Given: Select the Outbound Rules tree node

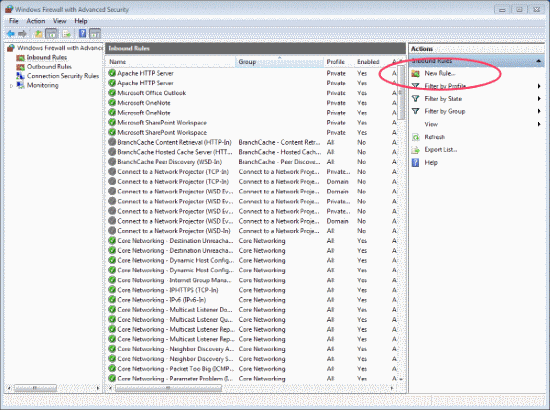Looking at the screenshot, I should [49, 67].
